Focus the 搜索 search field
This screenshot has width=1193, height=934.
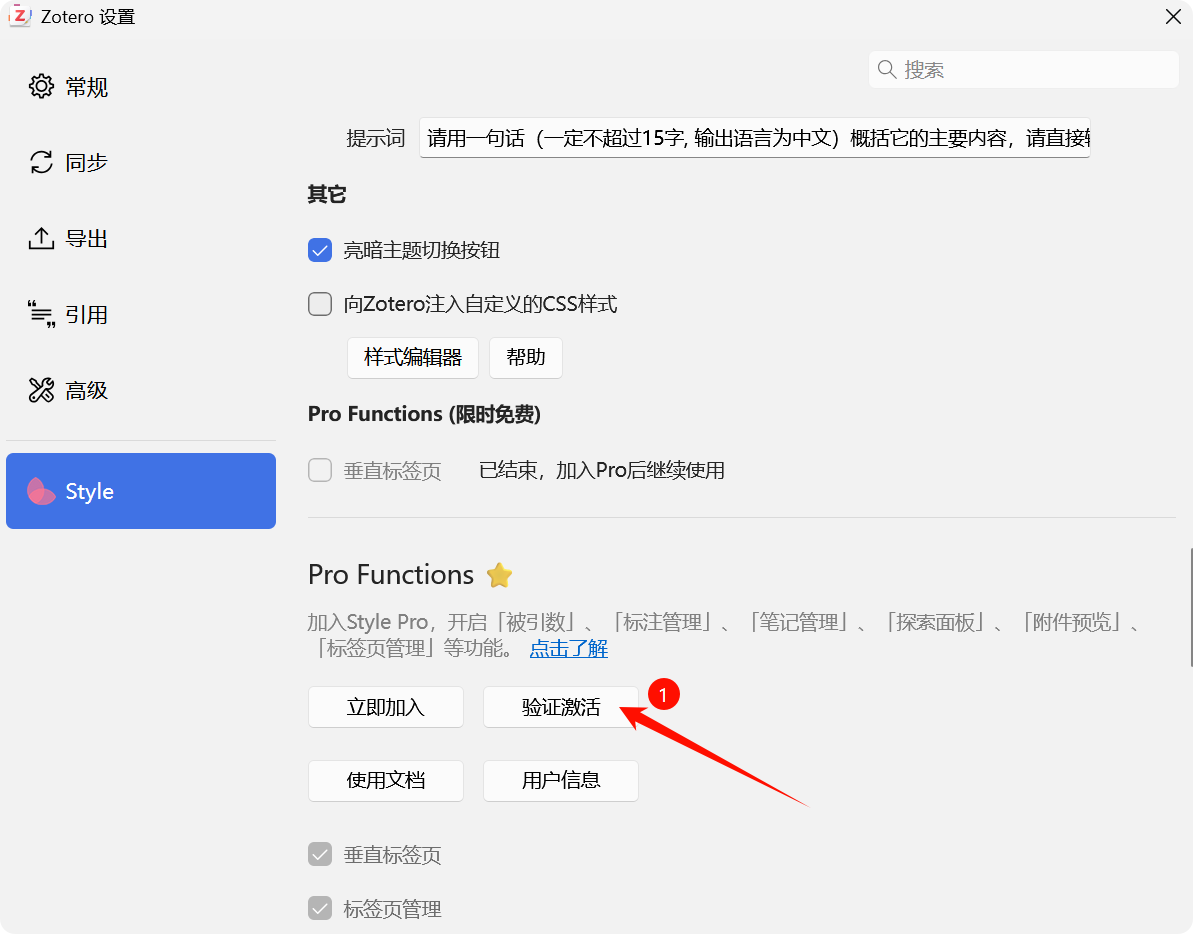[1023, 70]
